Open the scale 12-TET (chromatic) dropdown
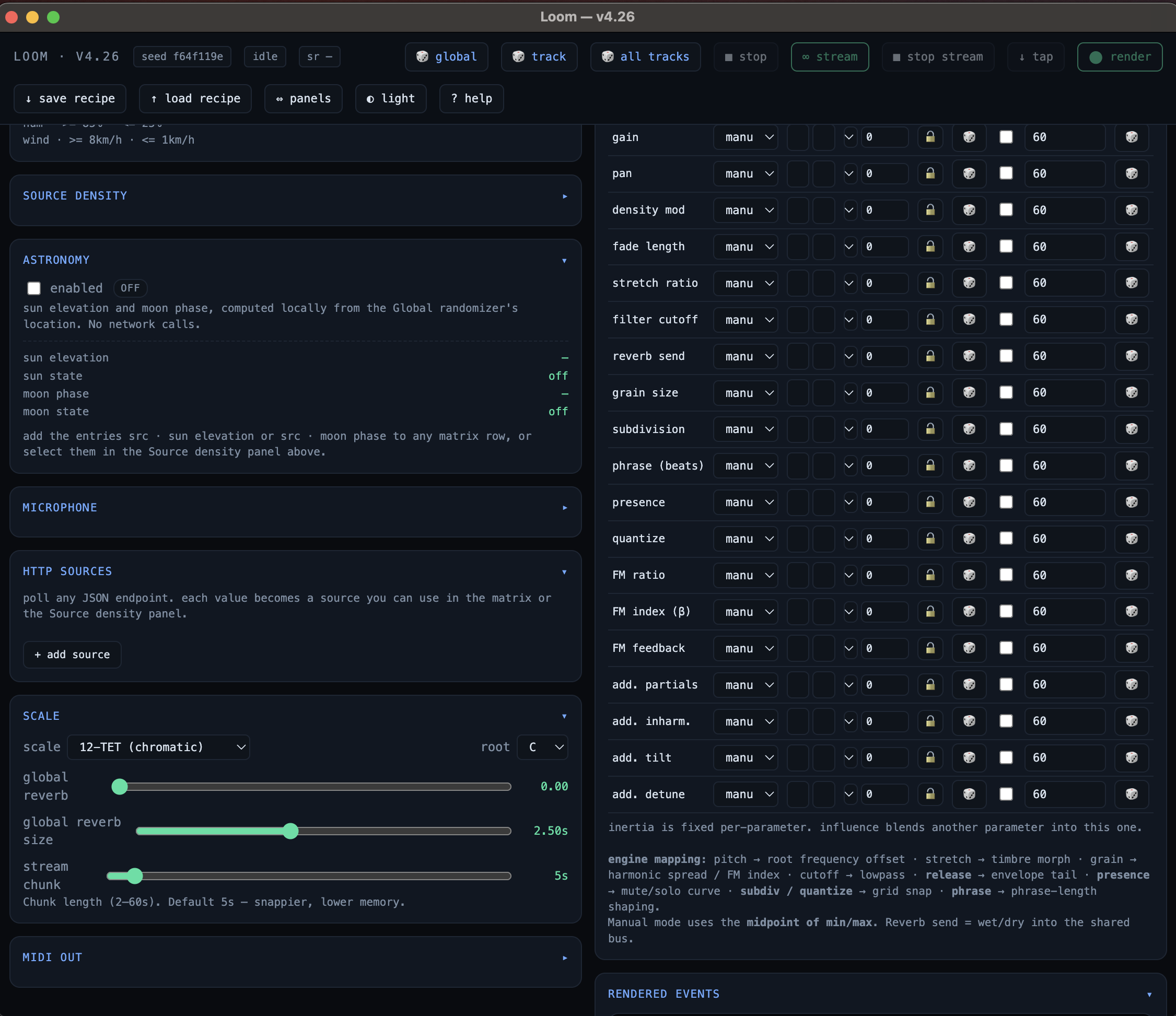The height and width of the screenshot is (1016, 1176). click(x=159, y=747)
